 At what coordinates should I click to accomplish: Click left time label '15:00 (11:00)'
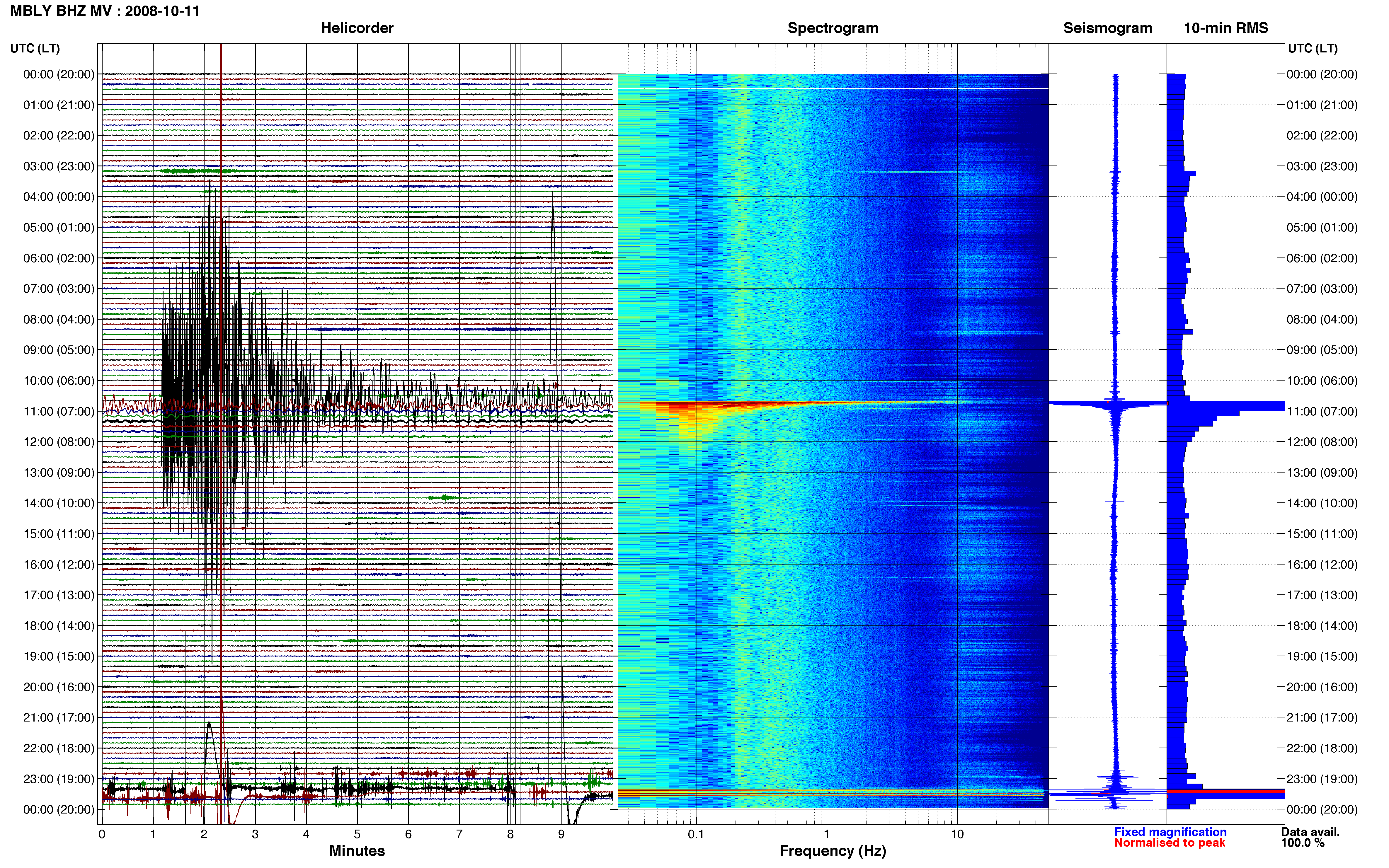(59, 534)
